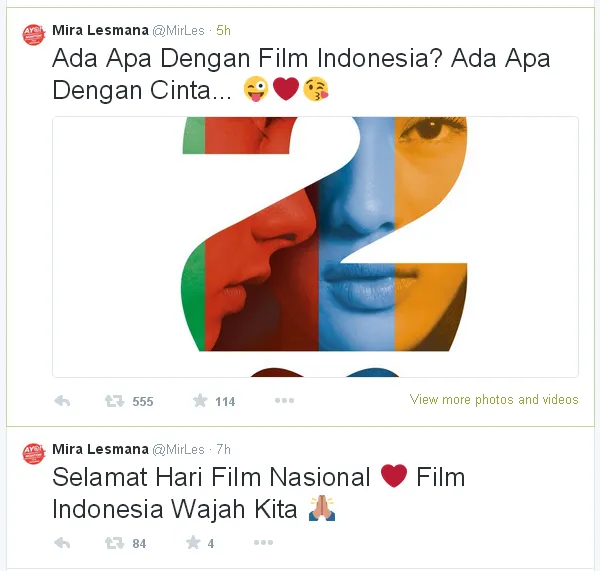Click Mira Lesmana avatar on first tweet
600x571 pixels.
(x=33, y=34)
